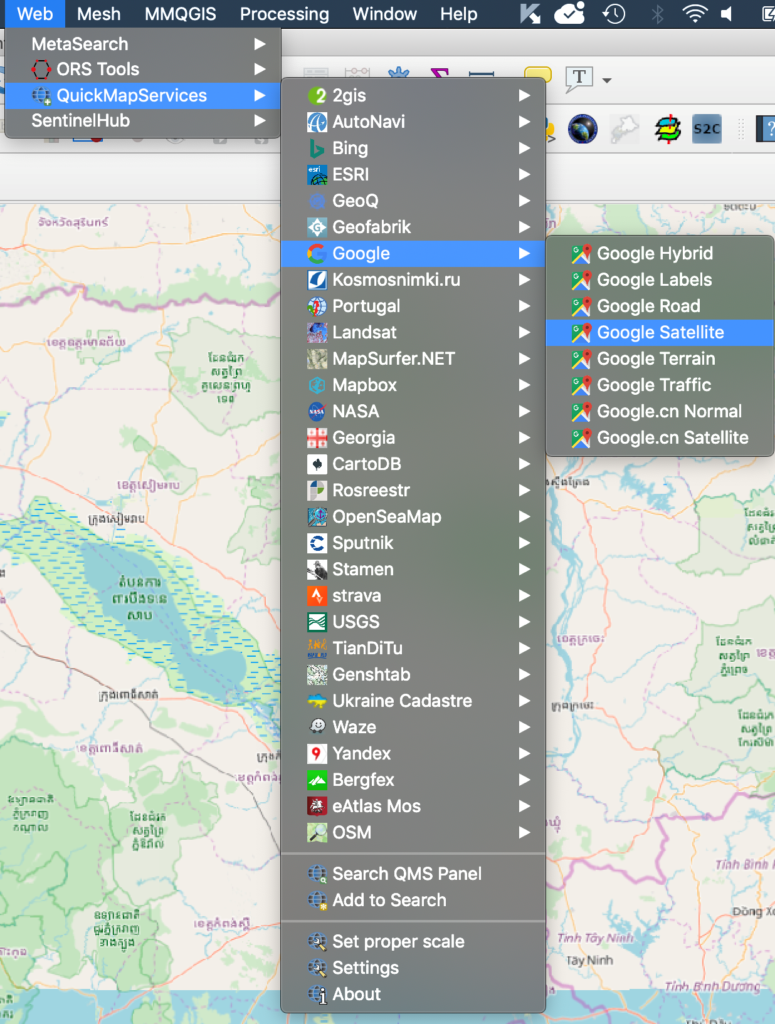Open the Processing menu
Screen dimensions: 775x1024
[284, 14]
